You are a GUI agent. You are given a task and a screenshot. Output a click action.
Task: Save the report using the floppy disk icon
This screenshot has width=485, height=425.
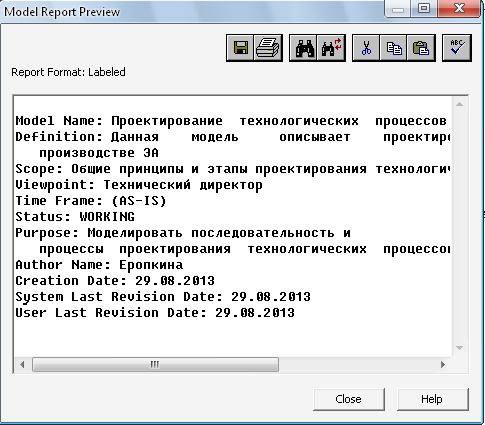[240, 48]
